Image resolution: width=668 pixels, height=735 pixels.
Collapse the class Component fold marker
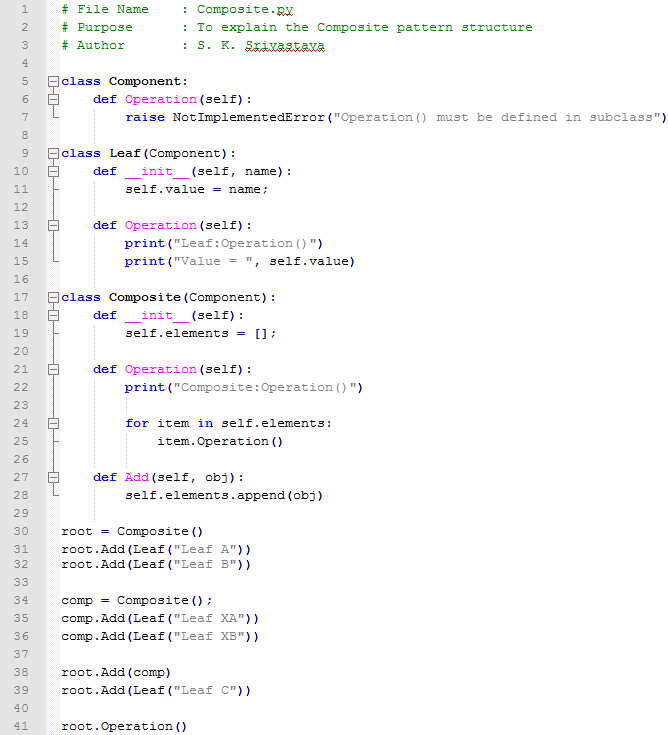point(53,82)
